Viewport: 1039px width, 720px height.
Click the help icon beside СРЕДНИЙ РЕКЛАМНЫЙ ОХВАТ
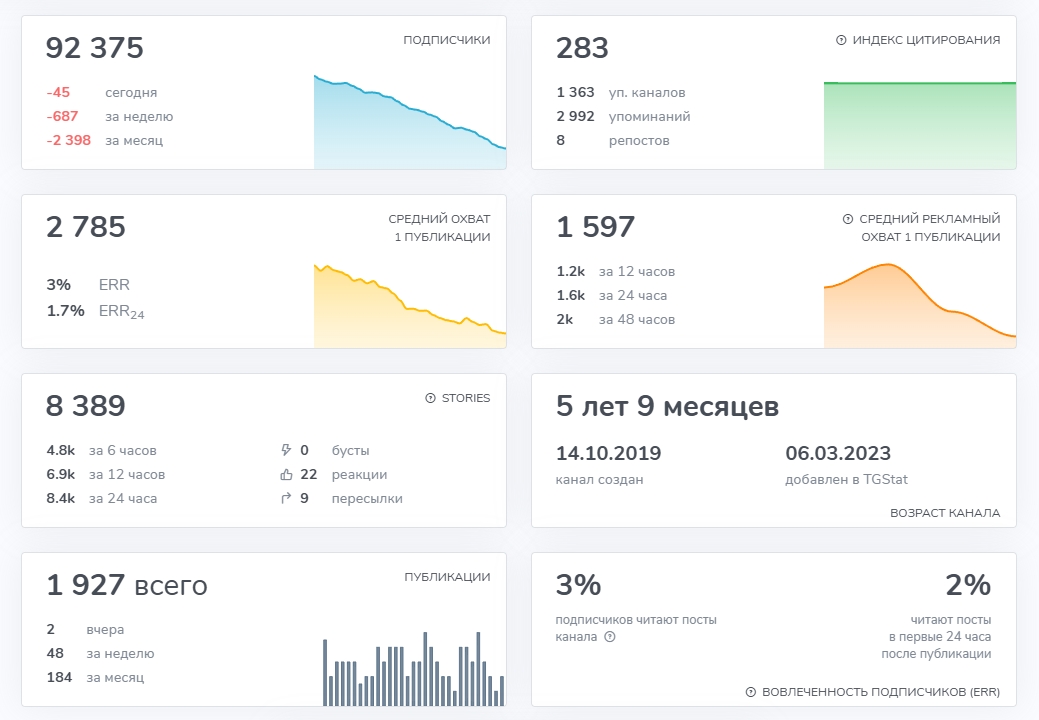(848, 219)
